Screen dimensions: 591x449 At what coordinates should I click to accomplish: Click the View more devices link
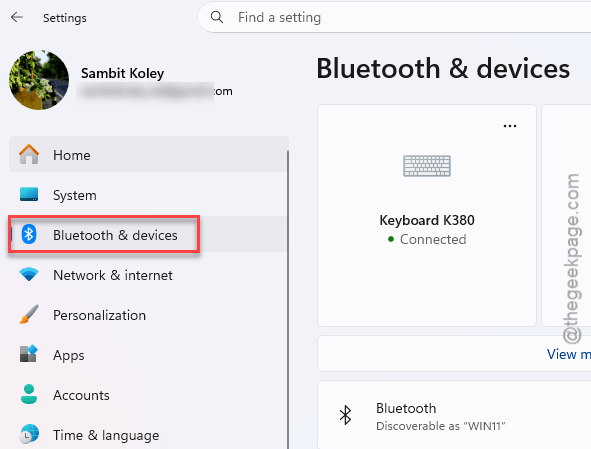(569, 354)
